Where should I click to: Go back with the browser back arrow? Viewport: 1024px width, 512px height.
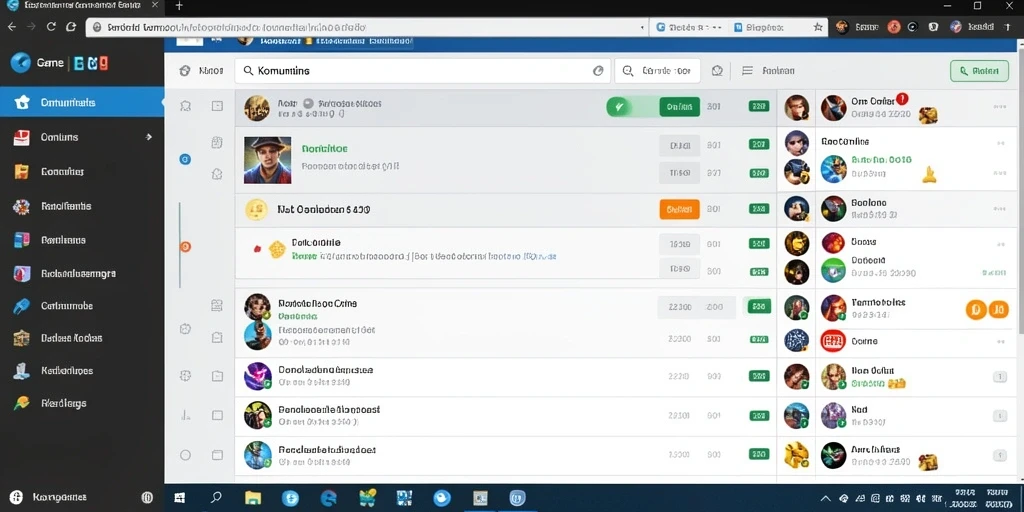pyautogui.click(x=11, y=27)
